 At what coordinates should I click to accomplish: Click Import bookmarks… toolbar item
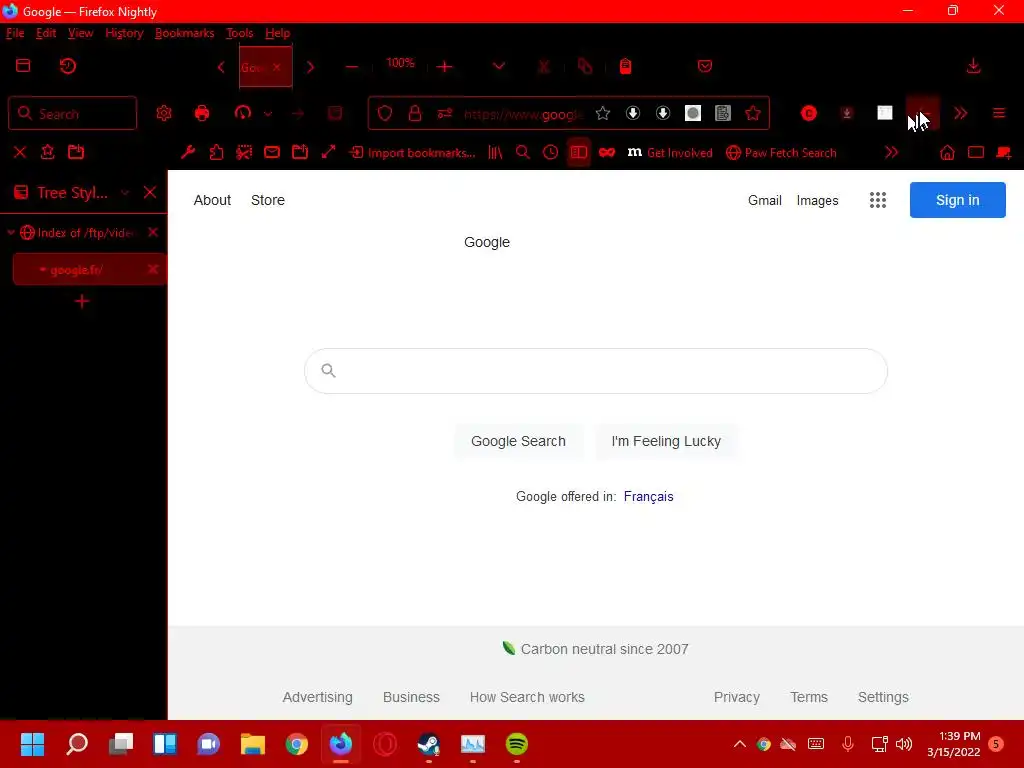[413, 153]
